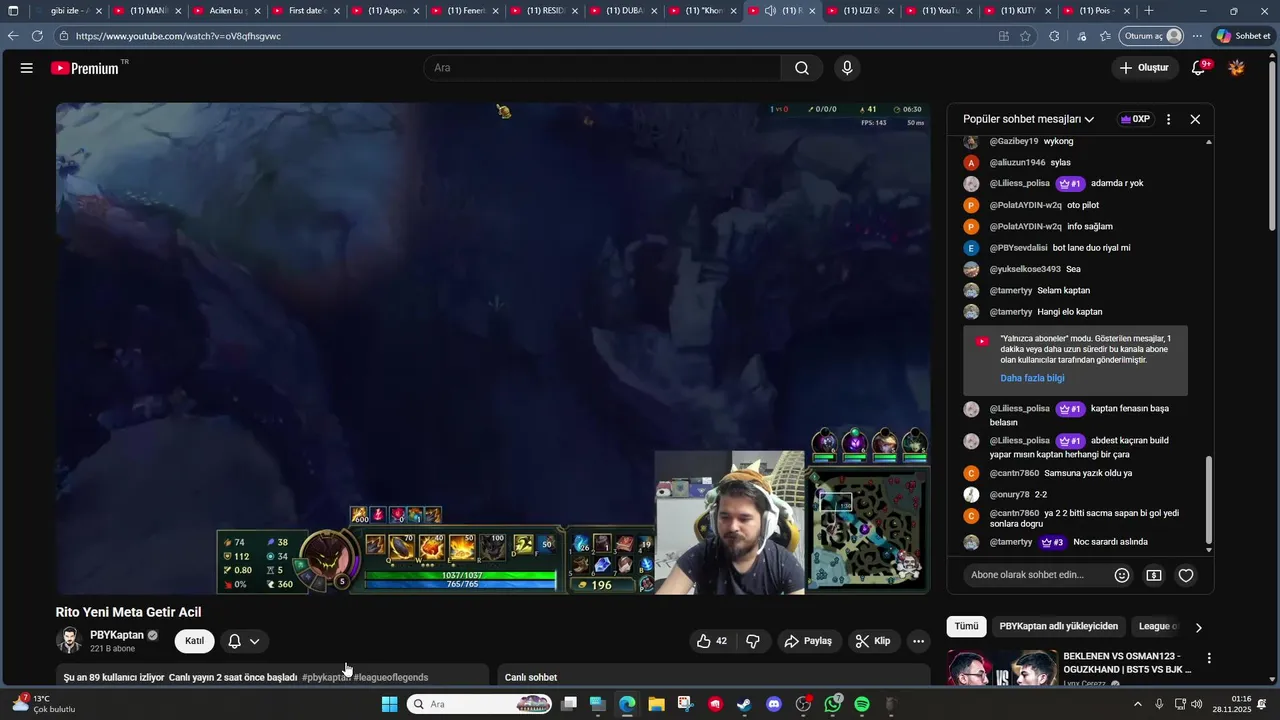Open Windows Start menu
The image size is (1280, 720).
pos(389,705)
